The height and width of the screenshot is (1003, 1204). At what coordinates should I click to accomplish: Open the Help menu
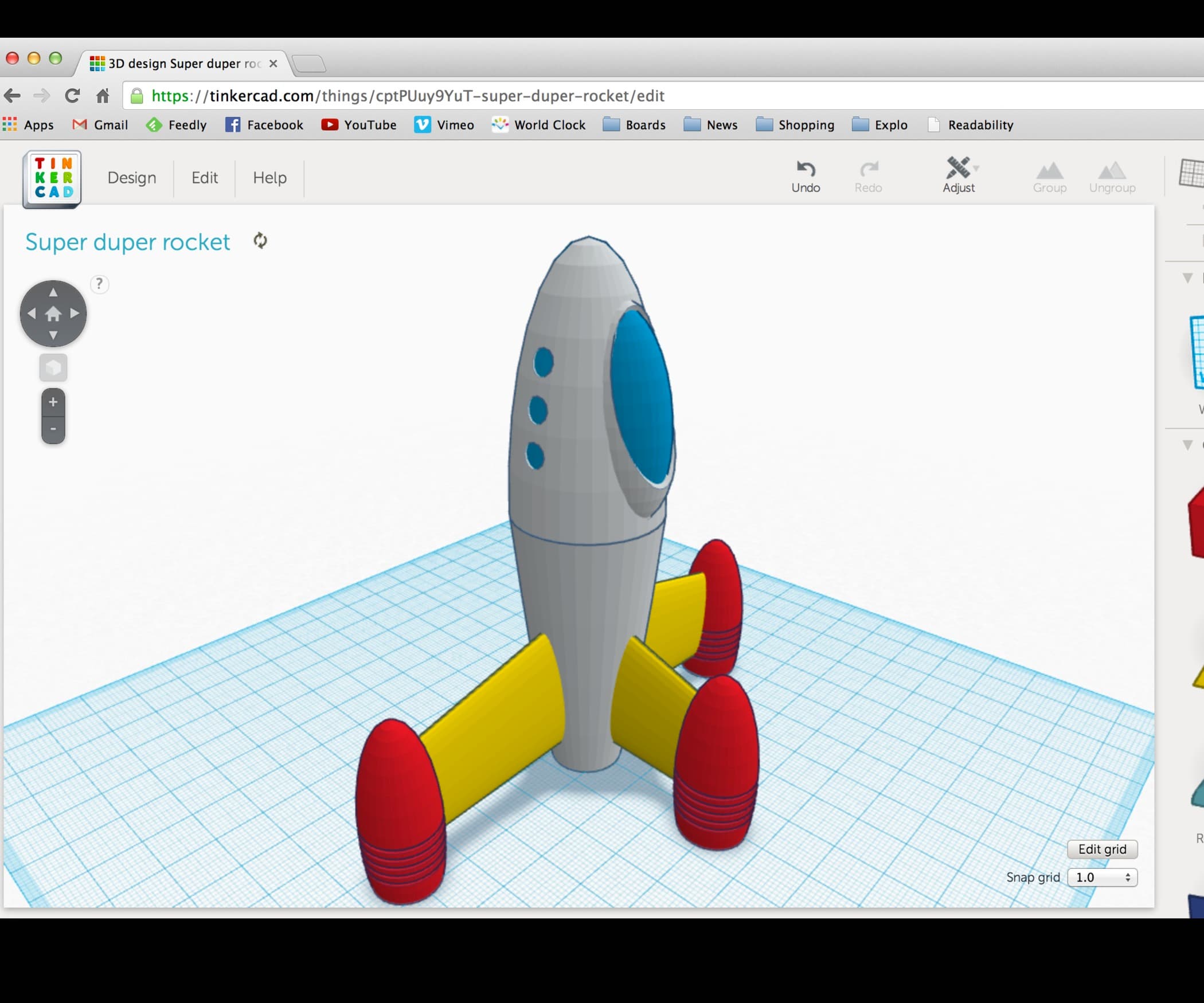tap(269, 178)
